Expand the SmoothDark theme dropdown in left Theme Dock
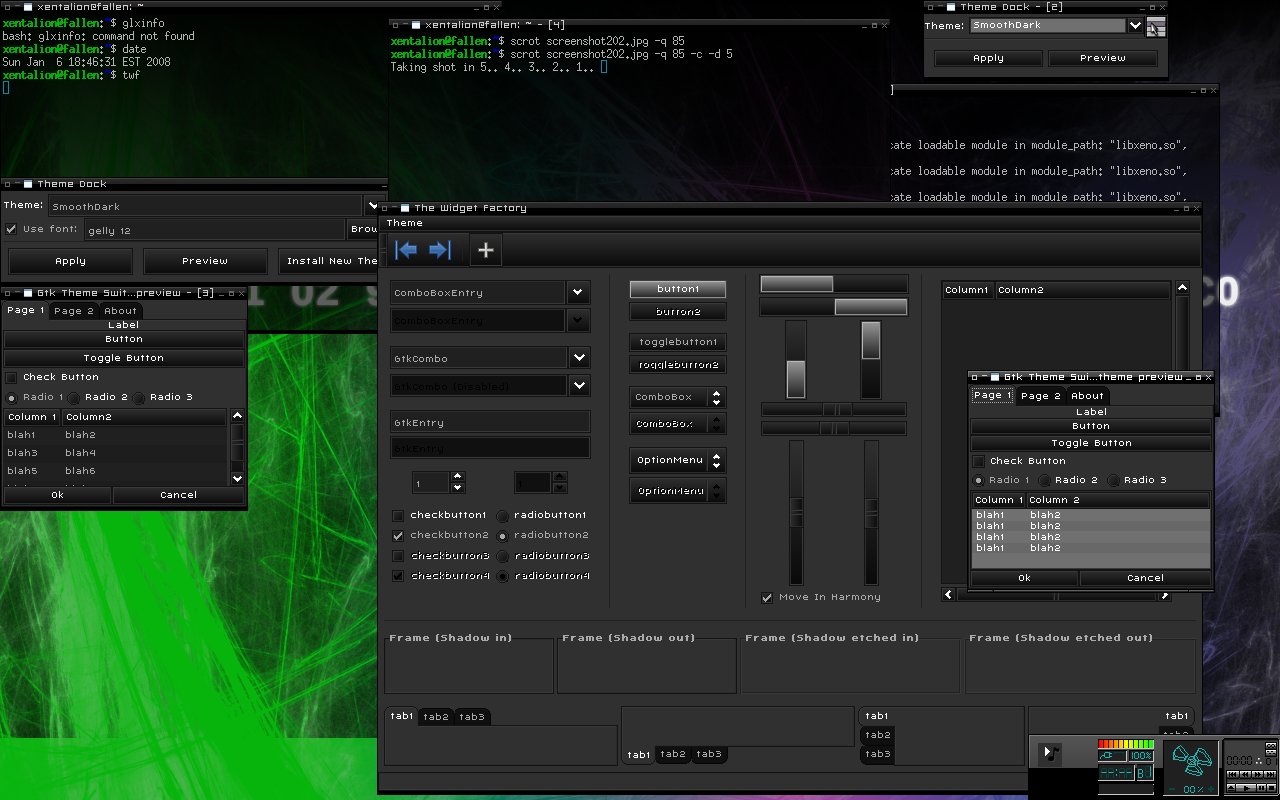1280x800 pixels. [372, 205]
